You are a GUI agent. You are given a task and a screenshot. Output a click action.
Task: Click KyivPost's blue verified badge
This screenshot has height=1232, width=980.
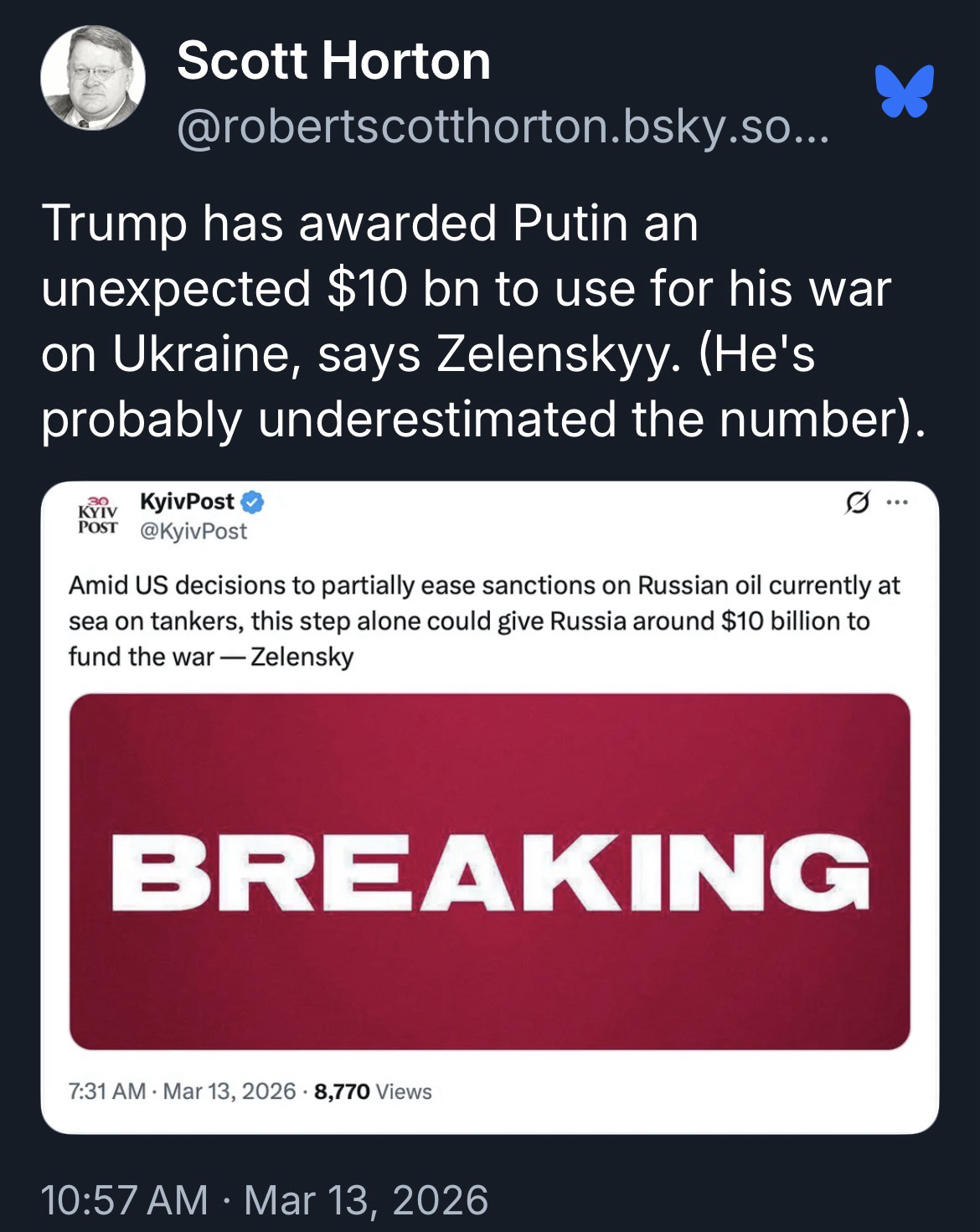click(252, 502)
